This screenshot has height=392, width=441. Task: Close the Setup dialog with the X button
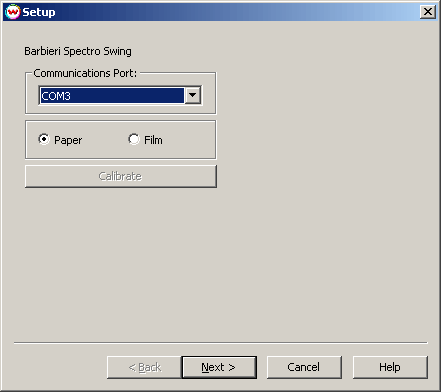point(428,12)
